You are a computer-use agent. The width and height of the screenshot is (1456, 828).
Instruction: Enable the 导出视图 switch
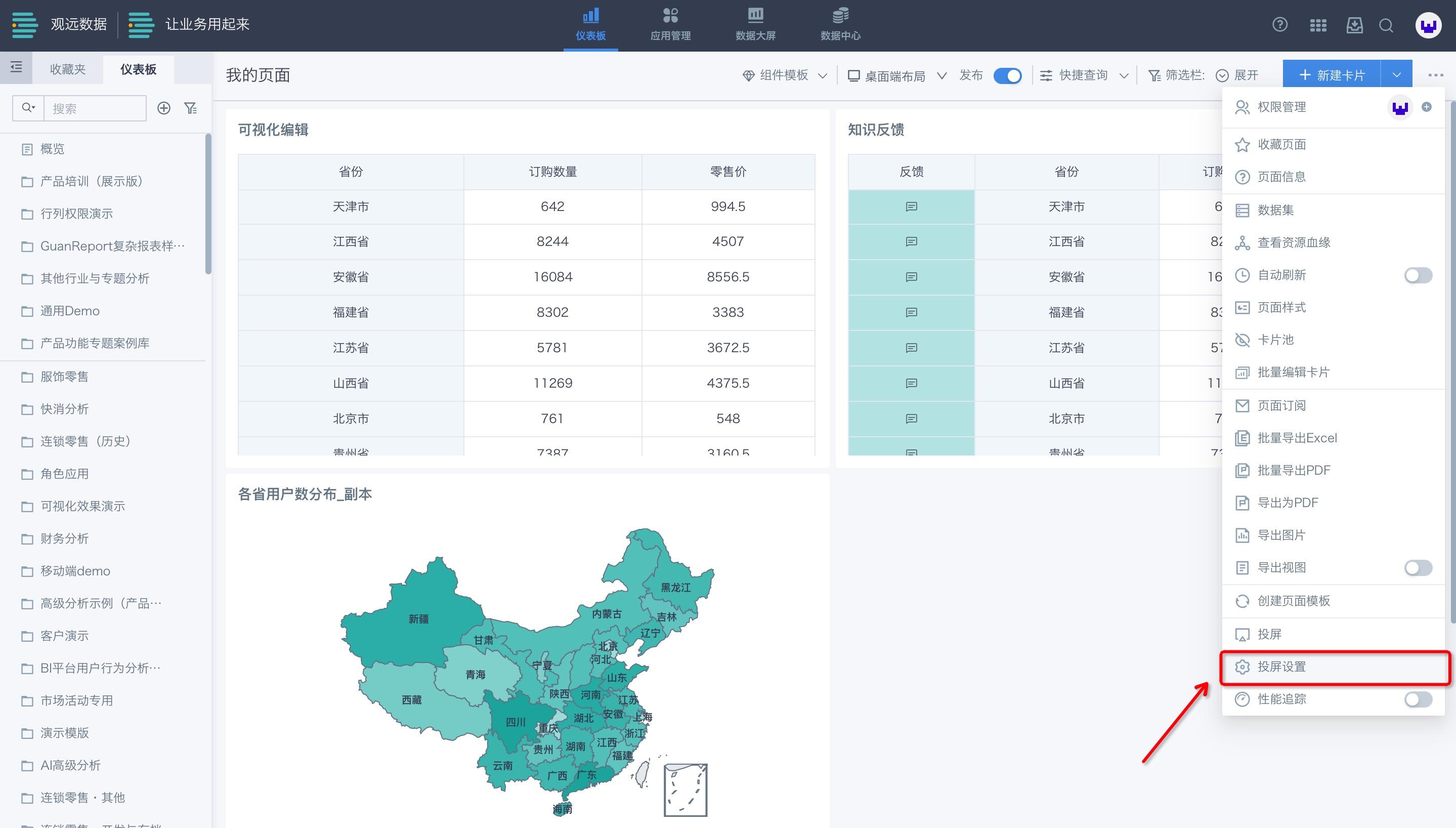point(1418,567)
